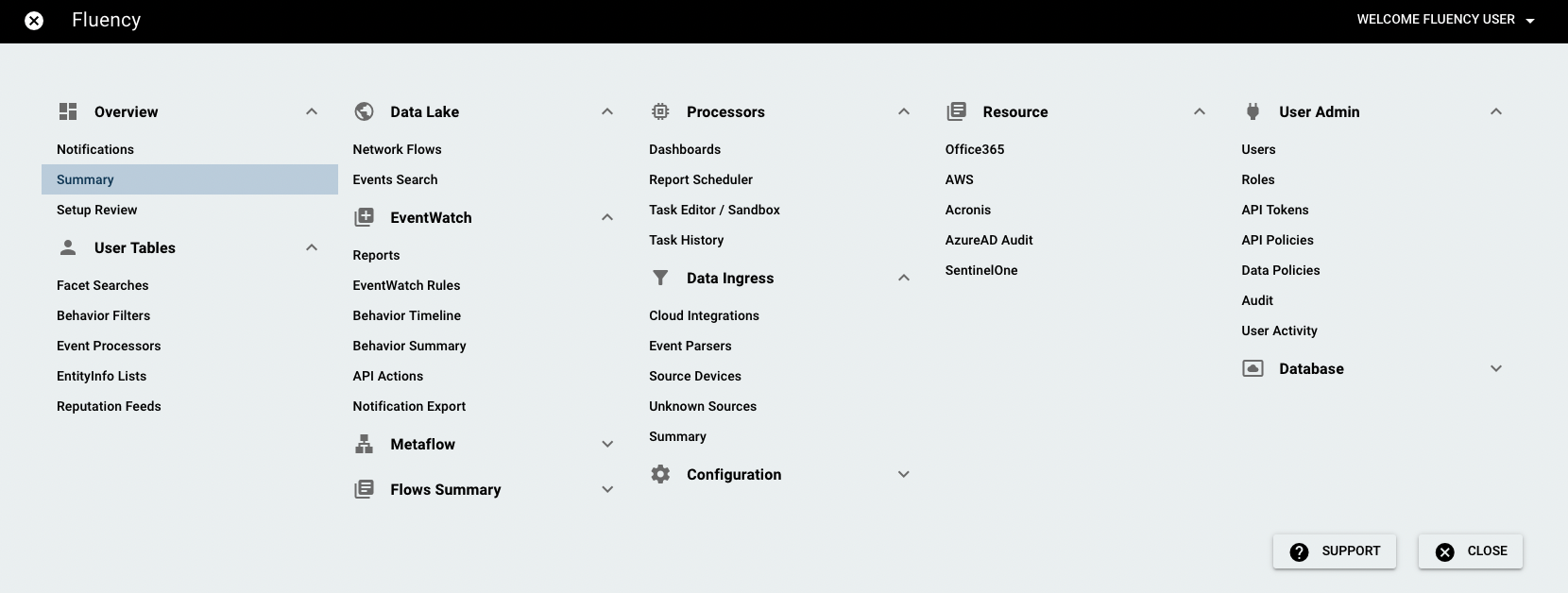
Task: Click the Data Lake globe icon
Action: point(364,111)
